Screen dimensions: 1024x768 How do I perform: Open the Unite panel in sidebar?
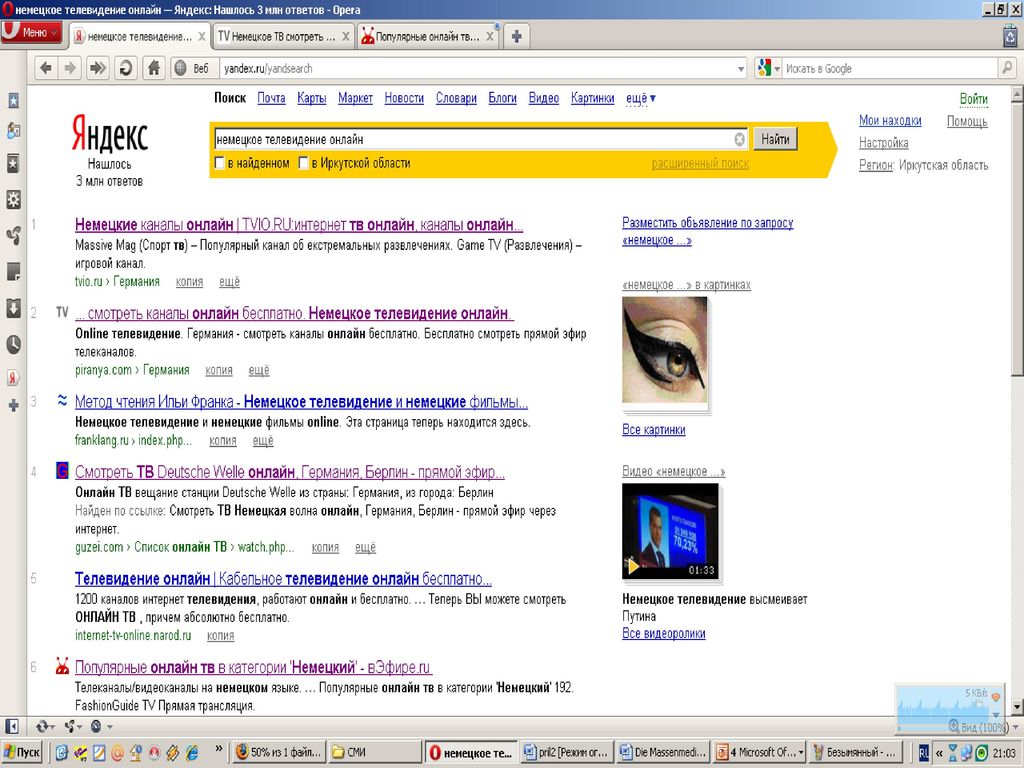pyautogui.click(x=13, y=235)
